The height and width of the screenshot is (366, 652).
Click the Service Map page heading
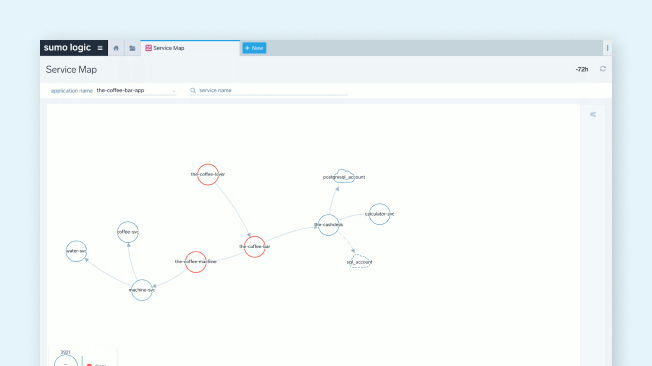point(71,69)
